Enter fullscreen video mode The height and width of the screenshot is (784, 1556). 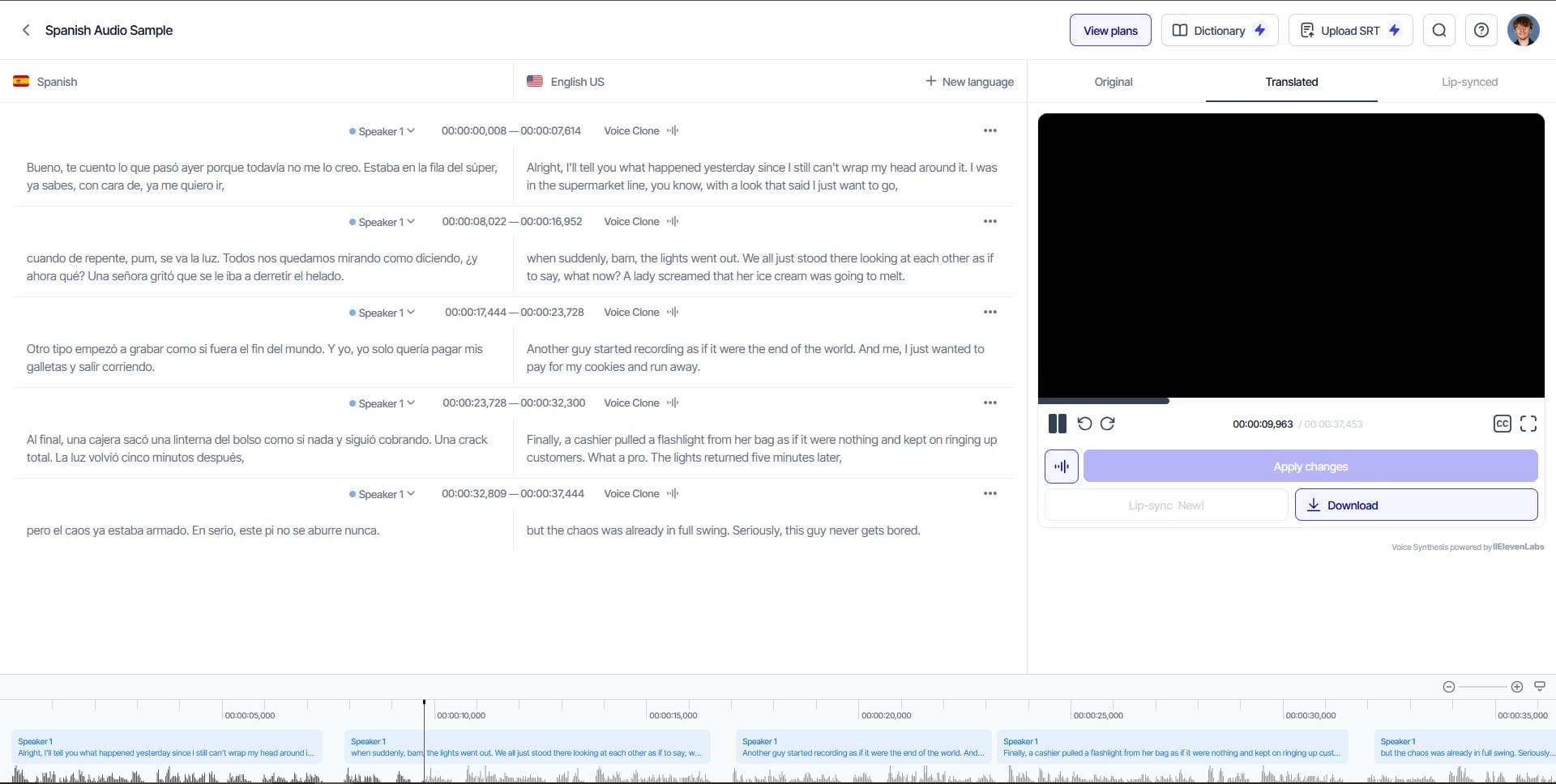(x=1528, y=424)
